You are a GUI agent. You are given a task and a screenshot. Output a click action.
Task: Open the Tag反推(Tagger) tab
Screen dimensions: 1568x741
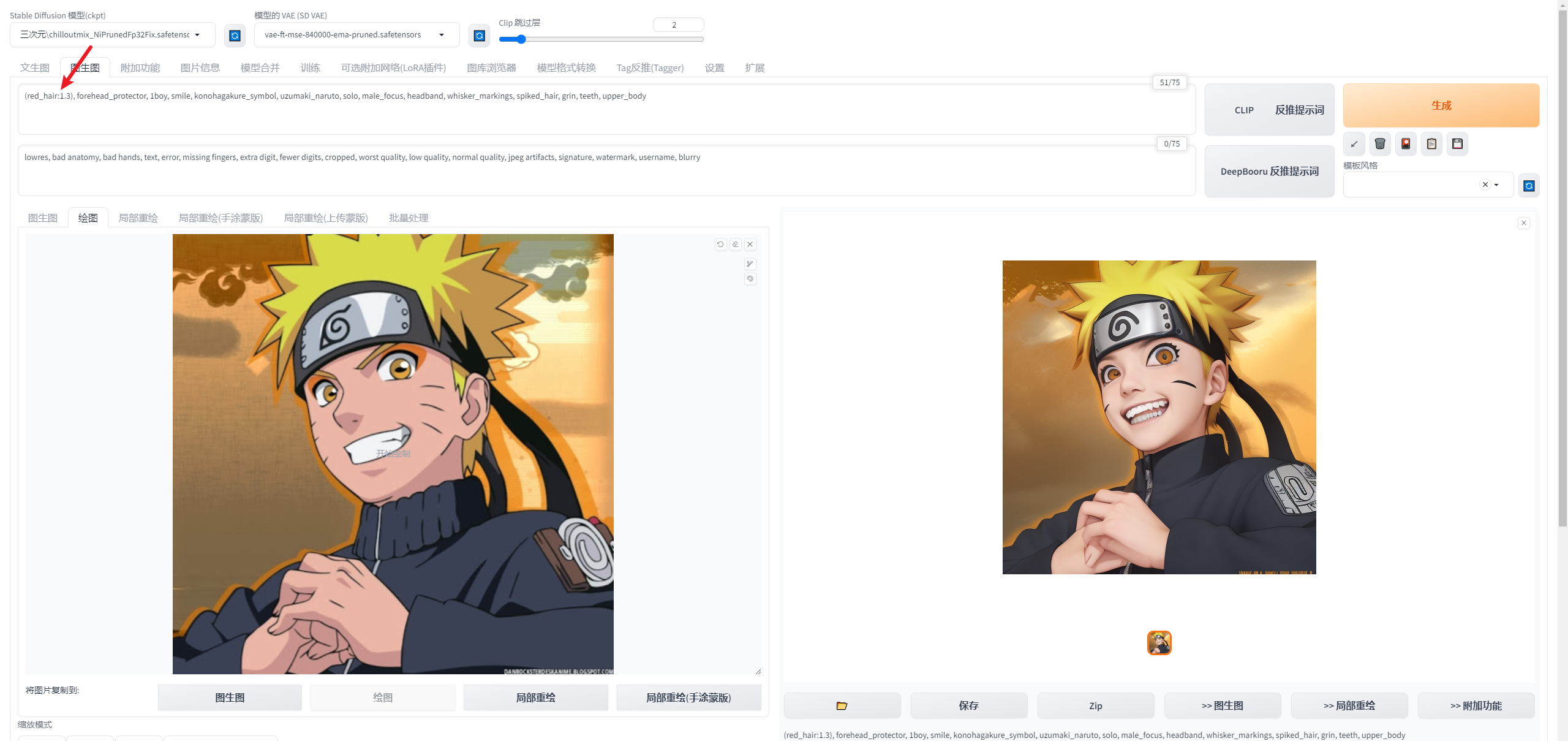click(x=650, y=67)
